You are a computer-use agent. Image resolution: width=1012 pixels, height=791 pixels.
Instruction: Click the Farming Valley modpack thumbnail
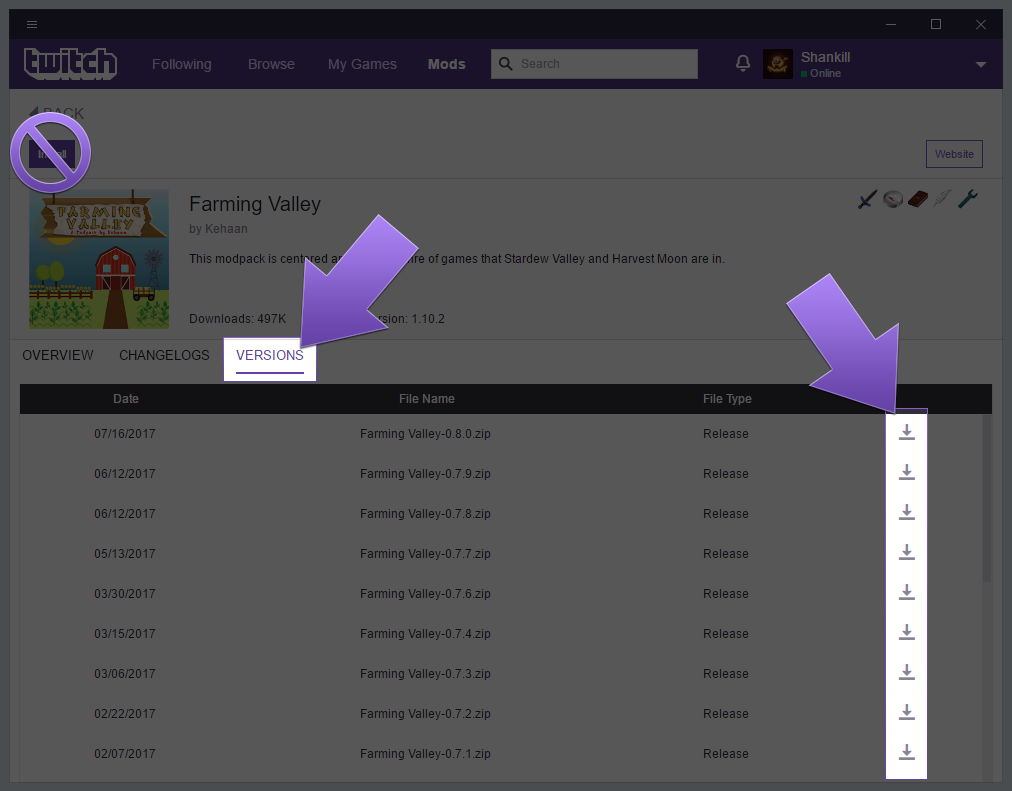99,259
